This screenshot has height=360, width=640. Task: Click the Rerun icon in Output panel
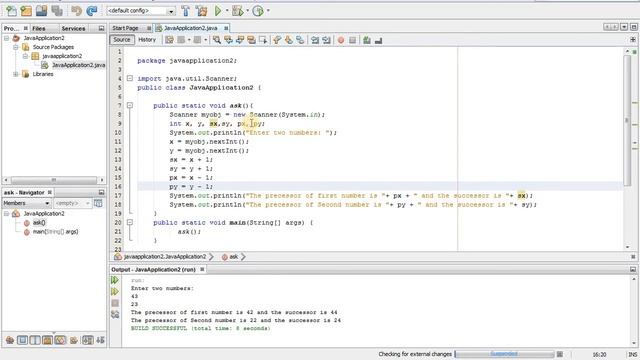115,280
